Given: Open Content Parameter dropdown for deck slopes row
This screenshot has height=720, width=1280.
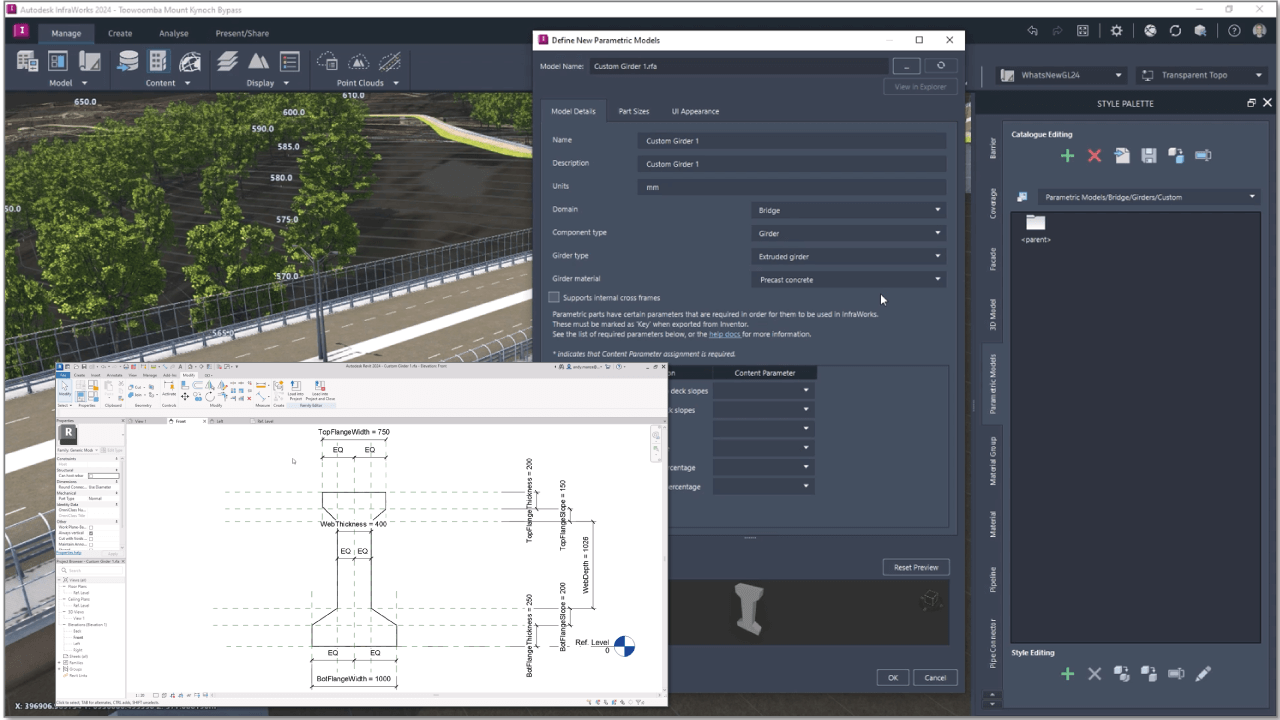Looking at the screenshot, I should [764, 391].
